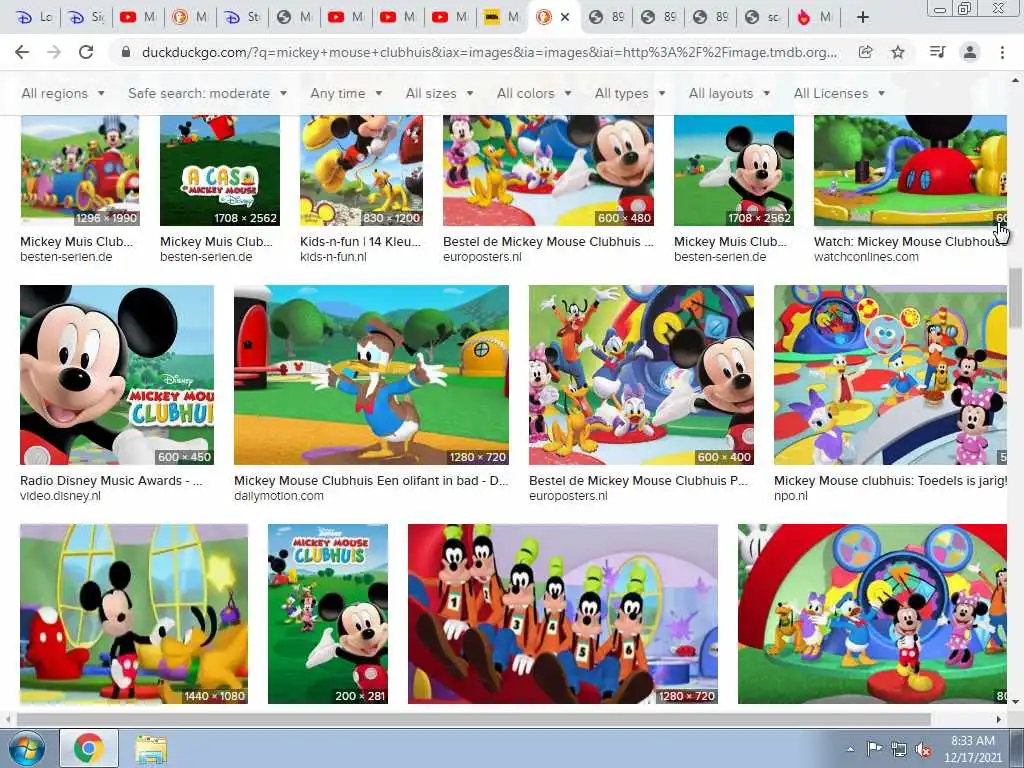Reload the page with the refresh icon
This screenshot has width=1024, height=768.
(86, 52)
